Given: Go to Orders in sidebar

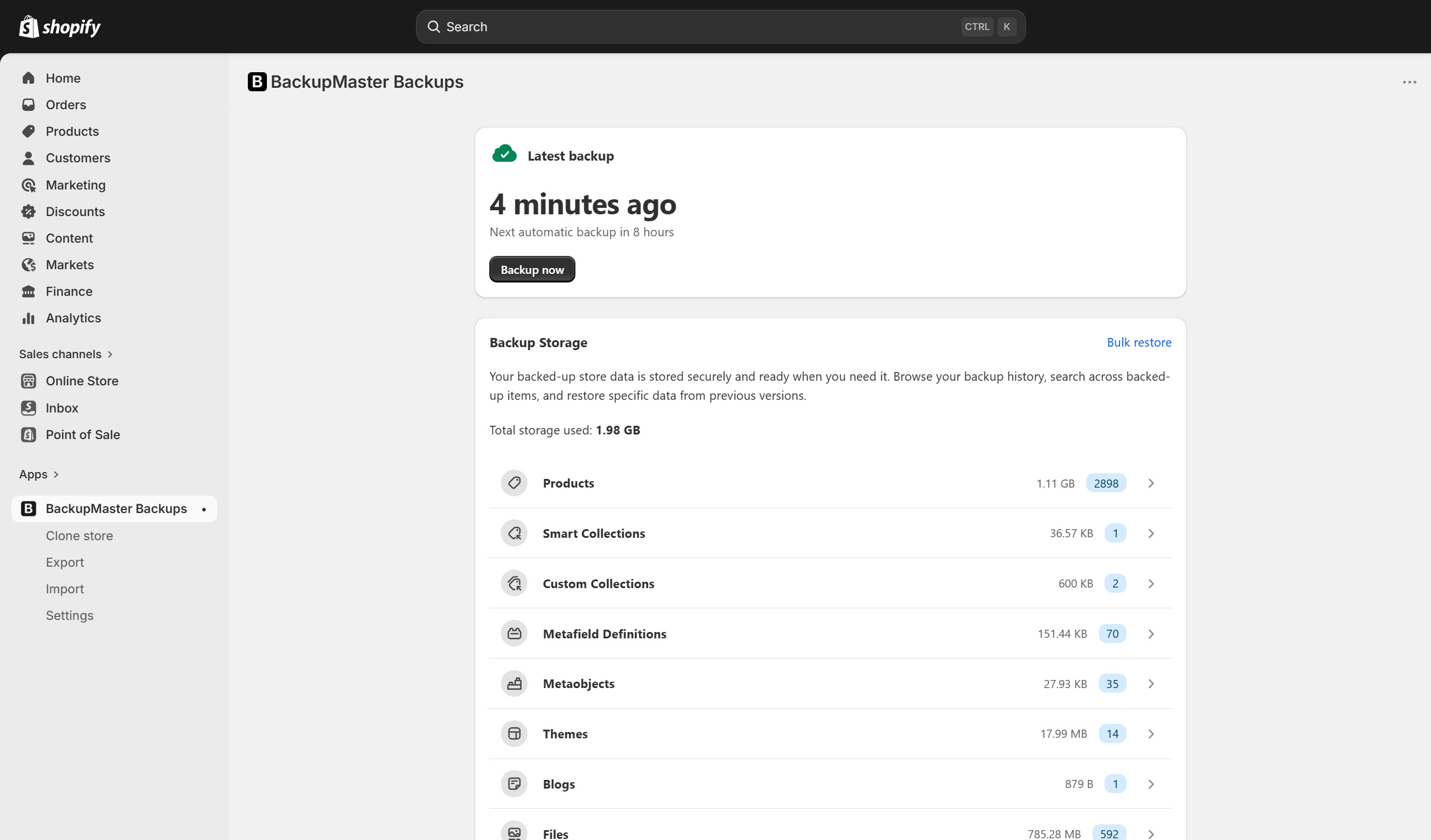Looking at the screenshot, I should pos(114,105).
